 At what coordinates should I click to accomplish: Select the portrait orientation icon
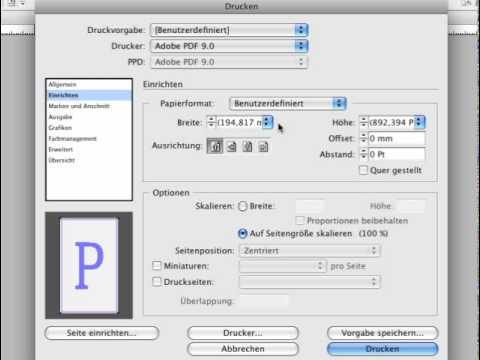(215, 146)
